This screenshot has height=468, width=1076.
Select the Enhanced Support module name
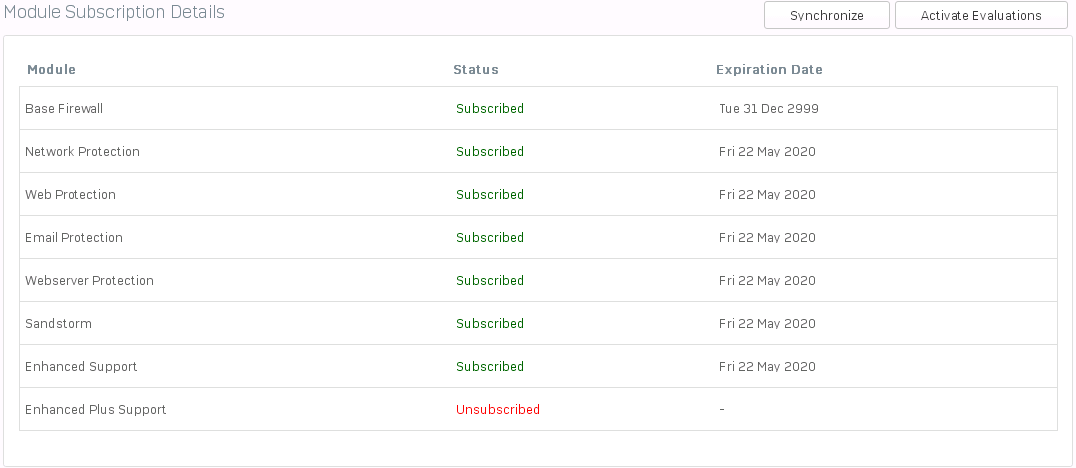[81, 366]
